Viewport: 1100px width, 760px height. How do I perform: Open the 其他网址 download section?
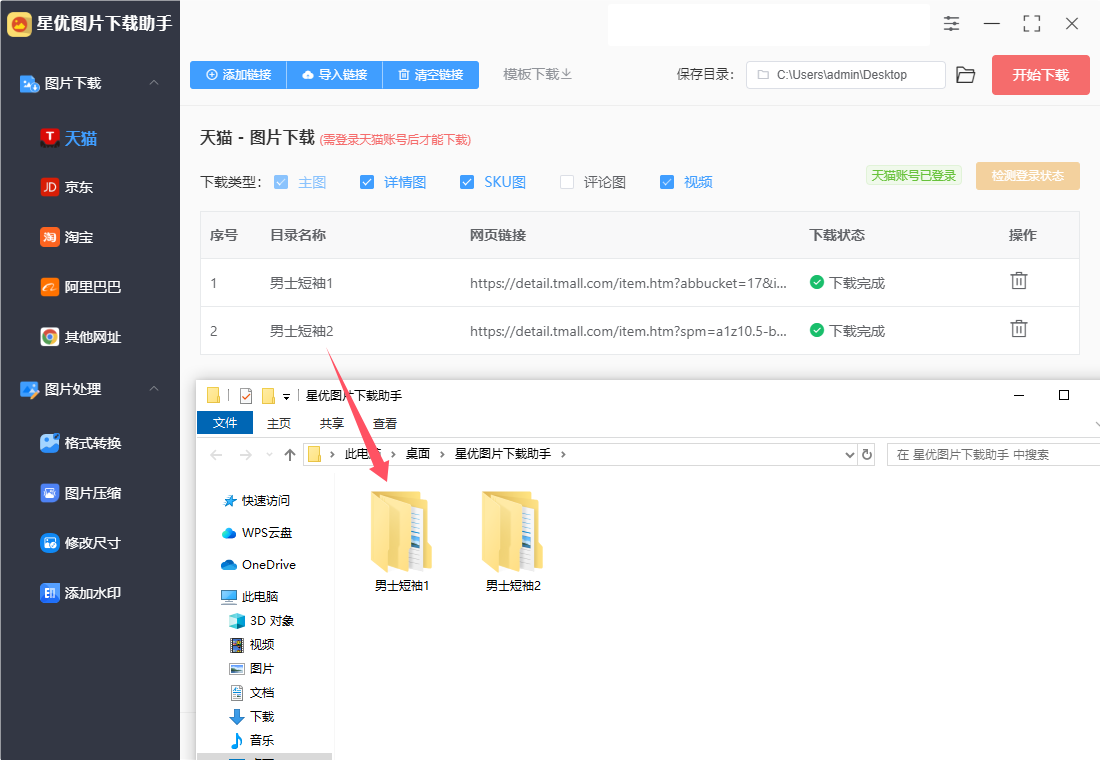81,337
